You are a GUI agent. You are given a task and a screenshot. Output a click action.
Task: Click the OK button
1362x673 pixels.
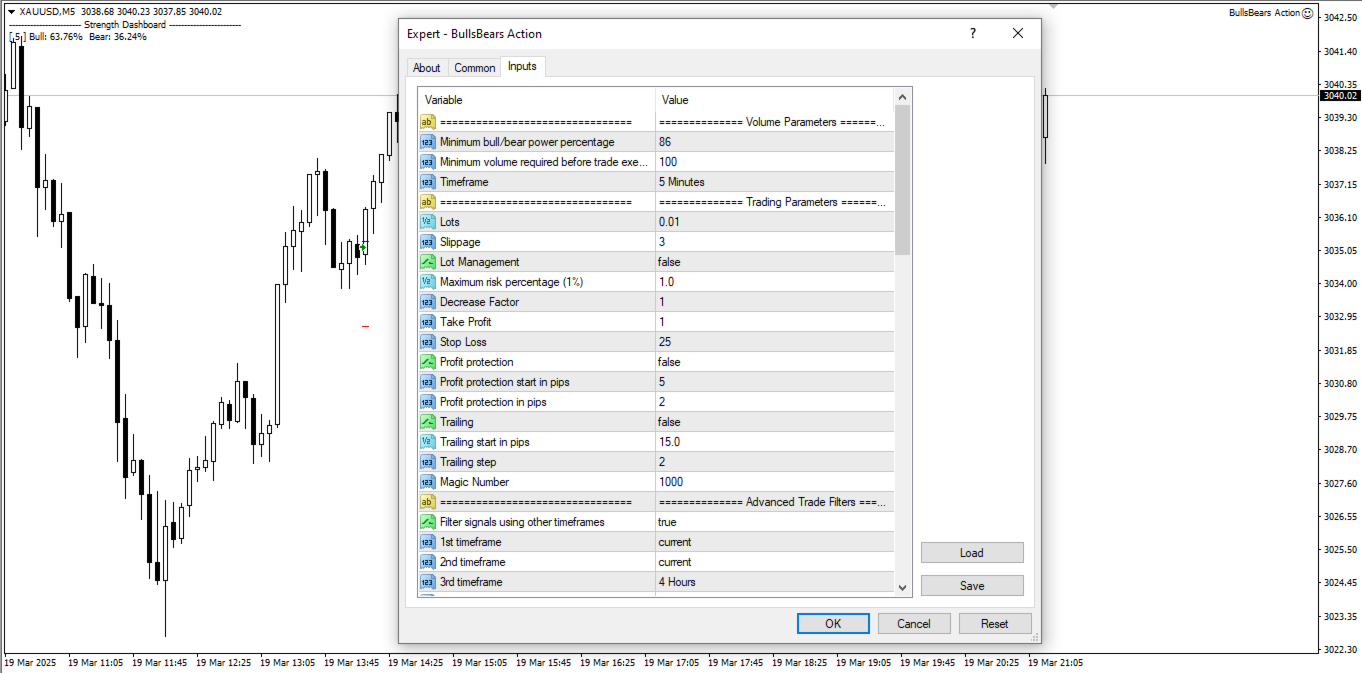tap(833, 623)
